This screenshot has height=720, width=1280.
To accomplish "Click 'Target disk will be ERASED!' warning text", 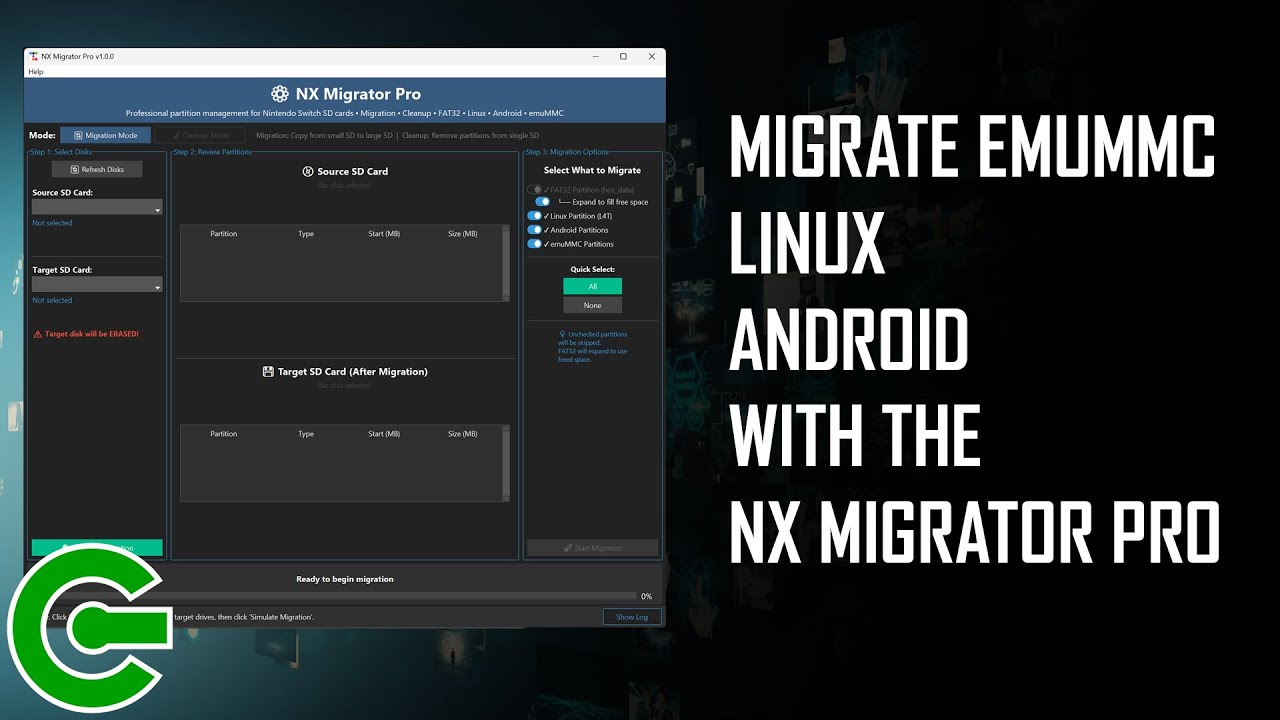I will pyautogui.click(x=92, y=334).
